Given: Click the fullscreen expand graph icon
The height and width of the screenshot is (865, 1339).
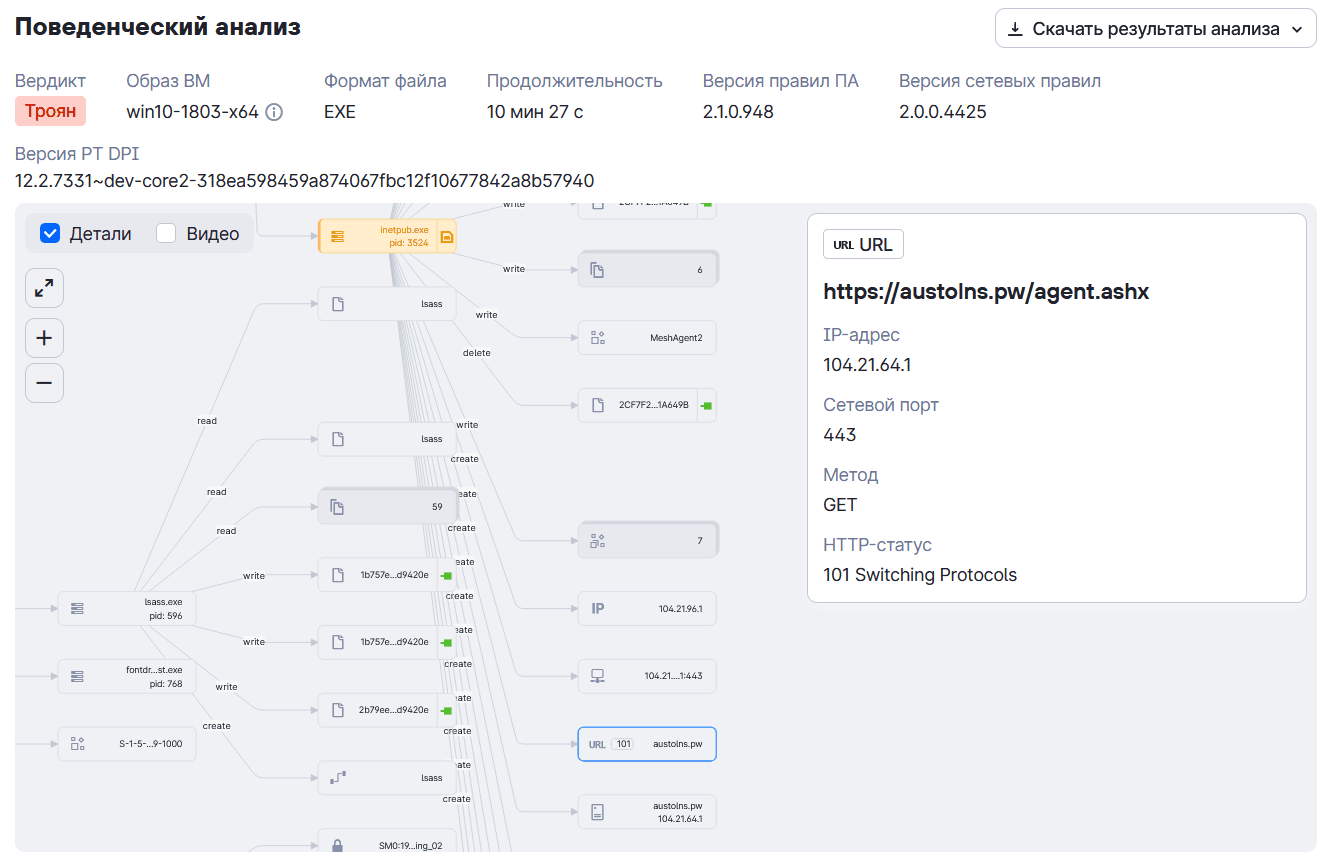Looking at the screenshot, I should (x=44, y=288).
